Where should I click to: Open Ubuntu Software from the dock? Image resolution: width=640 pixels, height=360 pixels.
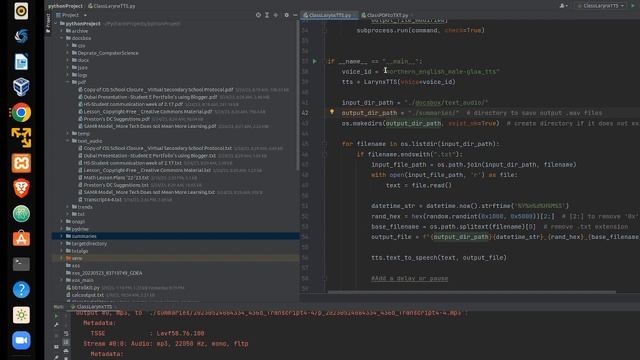coord(21,239)
